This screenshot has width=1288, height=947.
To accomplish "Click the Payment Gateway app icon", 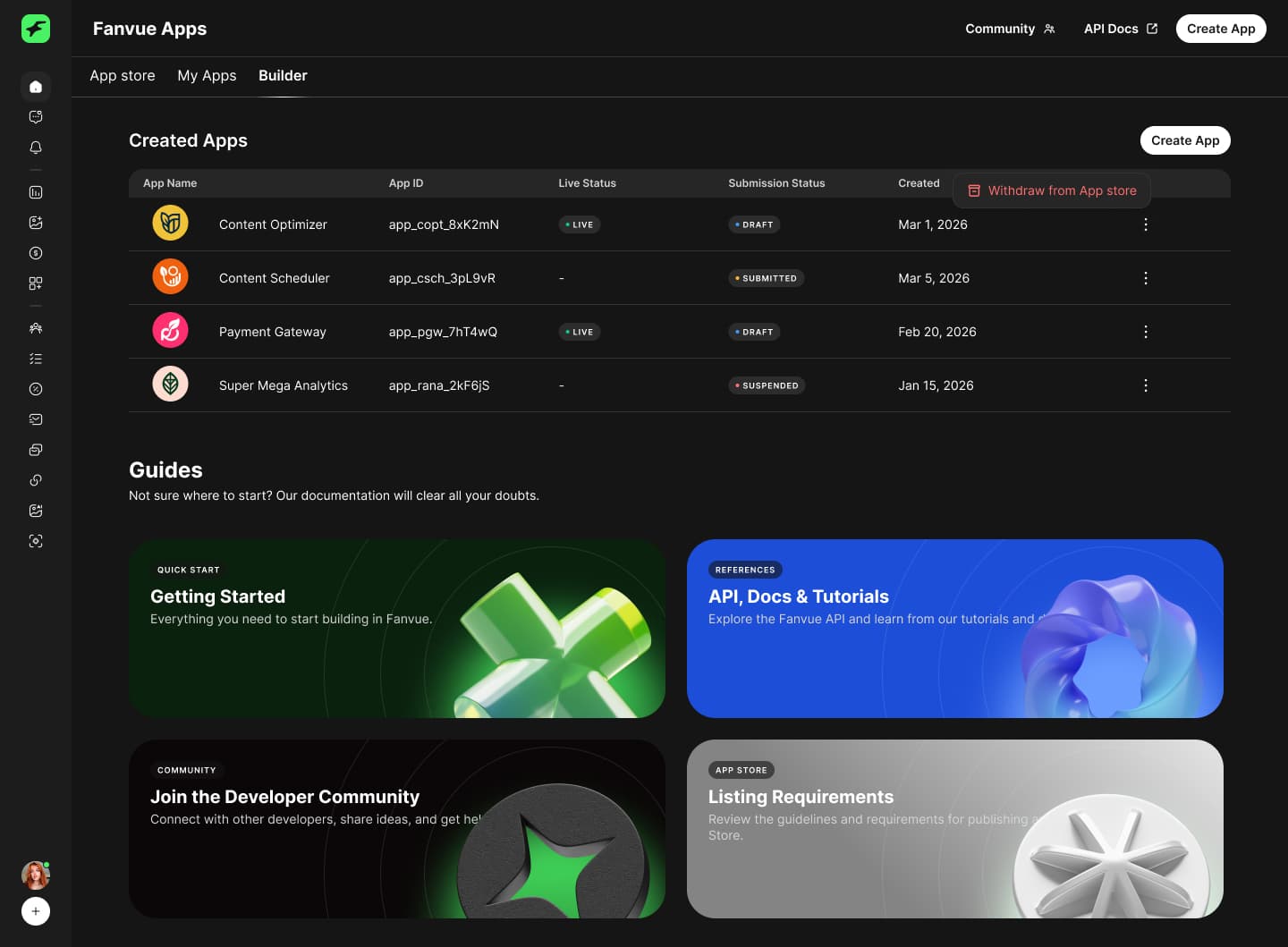I will [170, 330].
